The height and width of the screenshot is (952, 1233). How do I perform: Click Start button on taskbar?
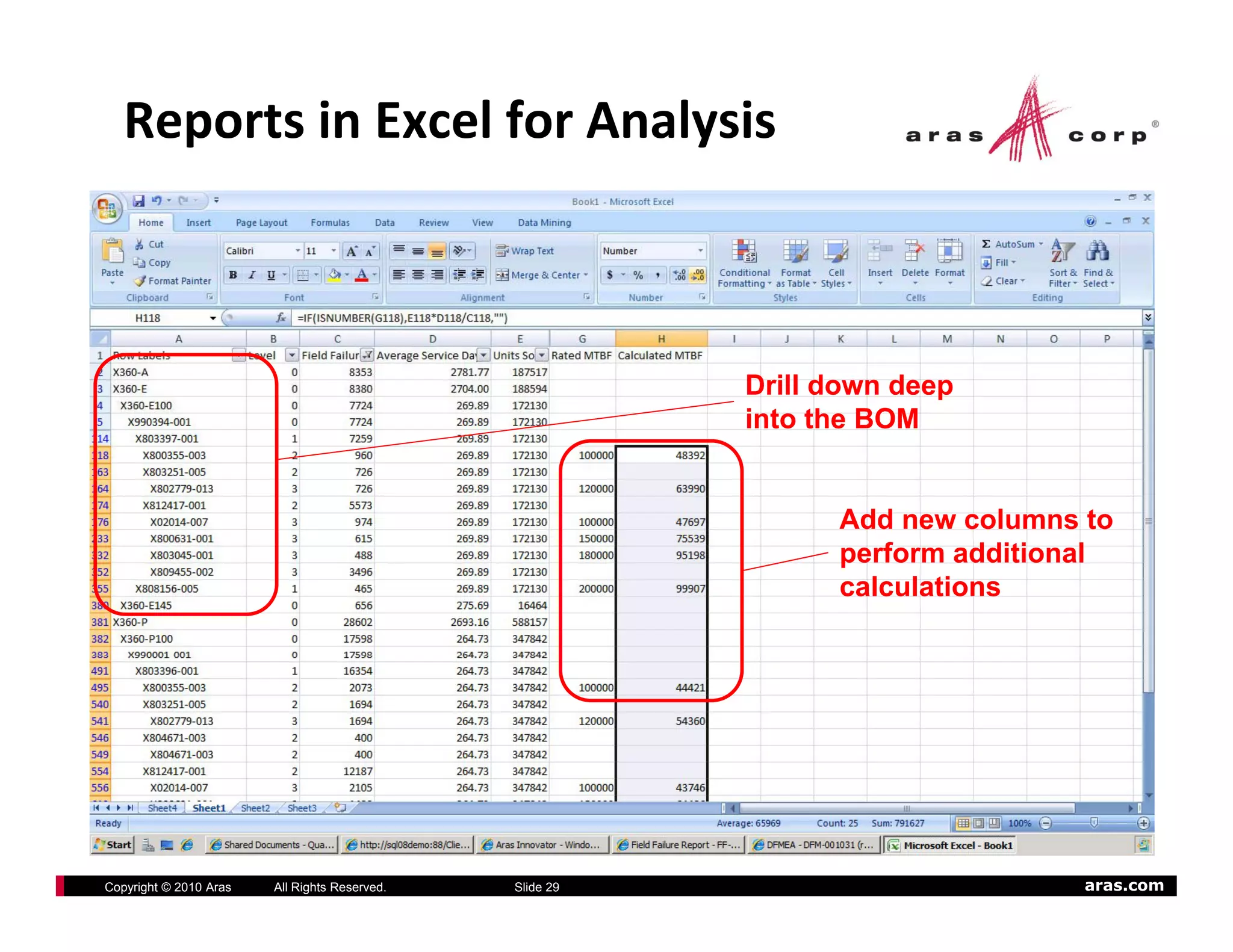tap(113, 845)
